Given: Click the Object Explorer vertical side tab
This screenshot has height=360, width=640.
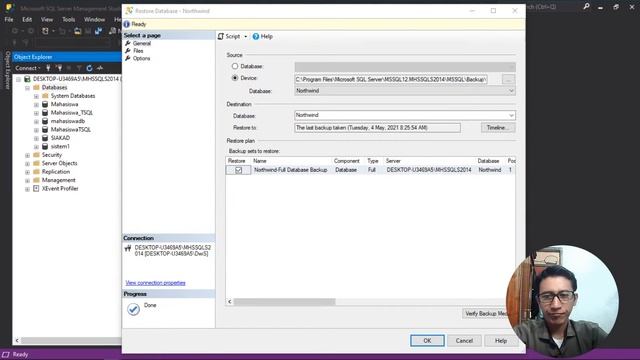Looking at the screenshot, I should tap(7, 70).
